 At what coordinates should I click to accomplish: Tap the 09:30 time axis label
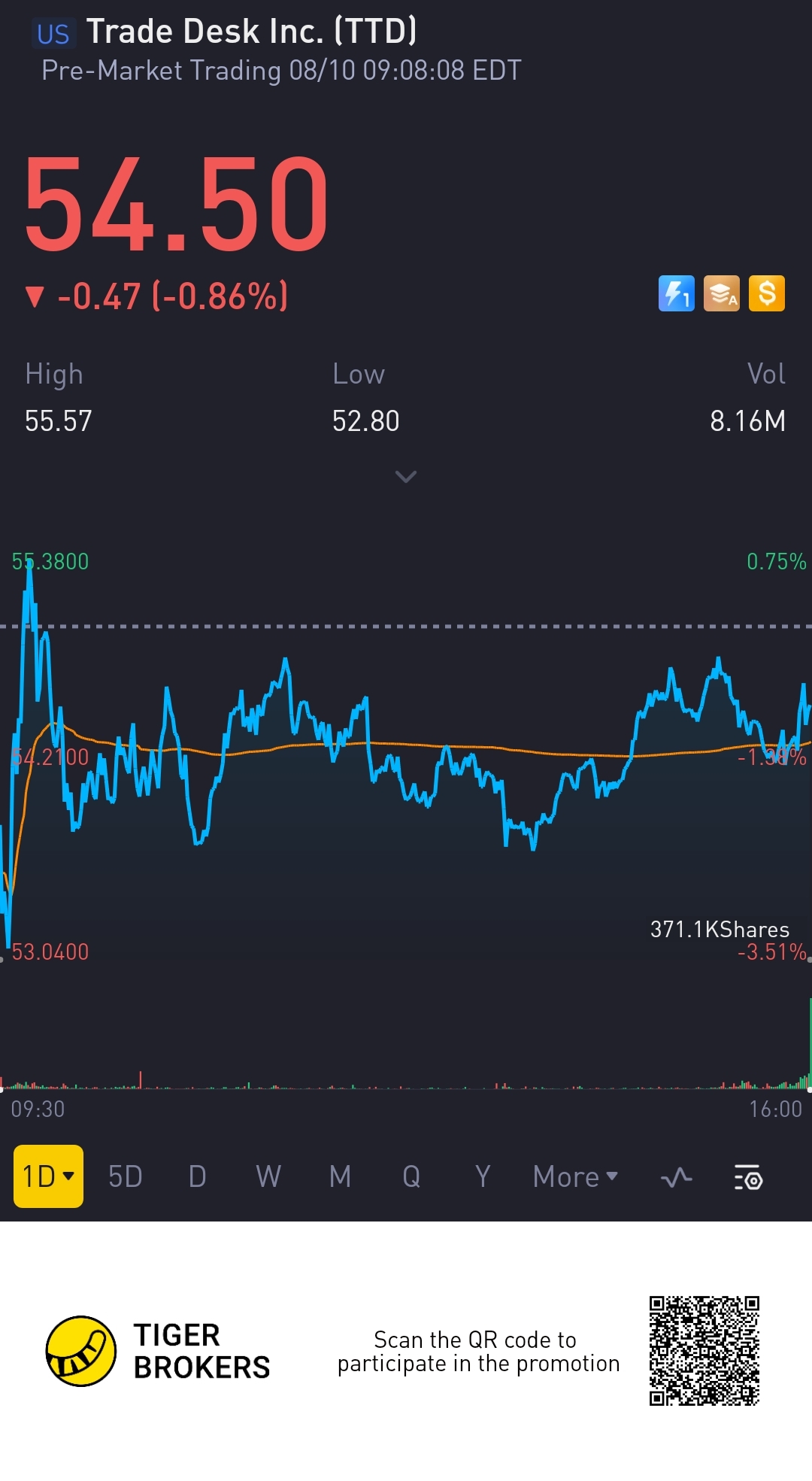tap(38, 1109)
